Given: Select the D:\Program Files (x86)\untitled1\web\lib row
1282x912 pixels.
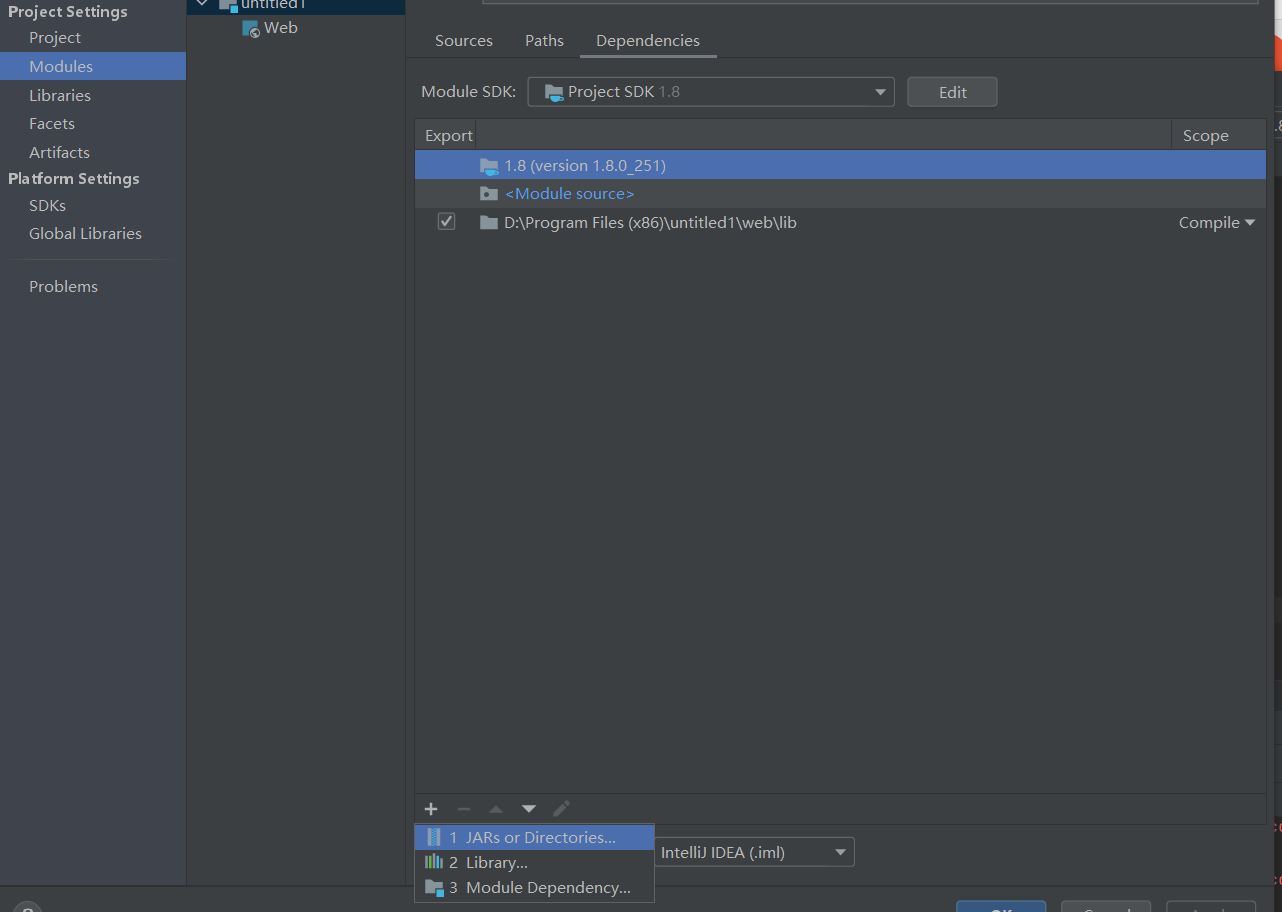Looking at the screenshot, I should click(840, 223).
